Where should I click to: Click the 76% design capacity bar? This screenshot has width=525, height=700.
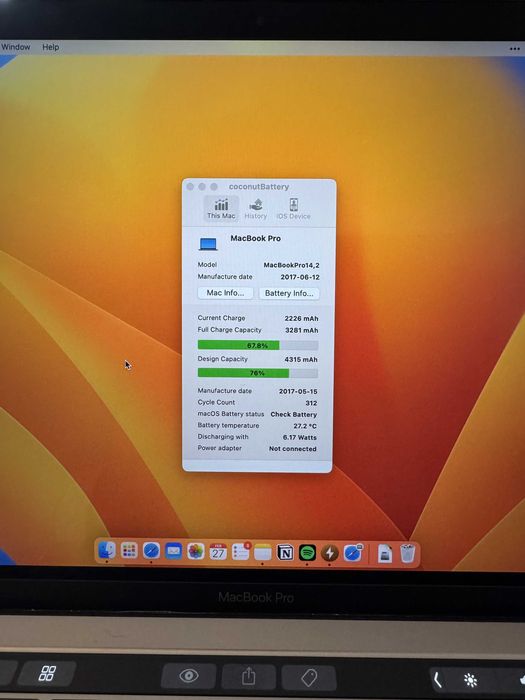pos(258,373)
